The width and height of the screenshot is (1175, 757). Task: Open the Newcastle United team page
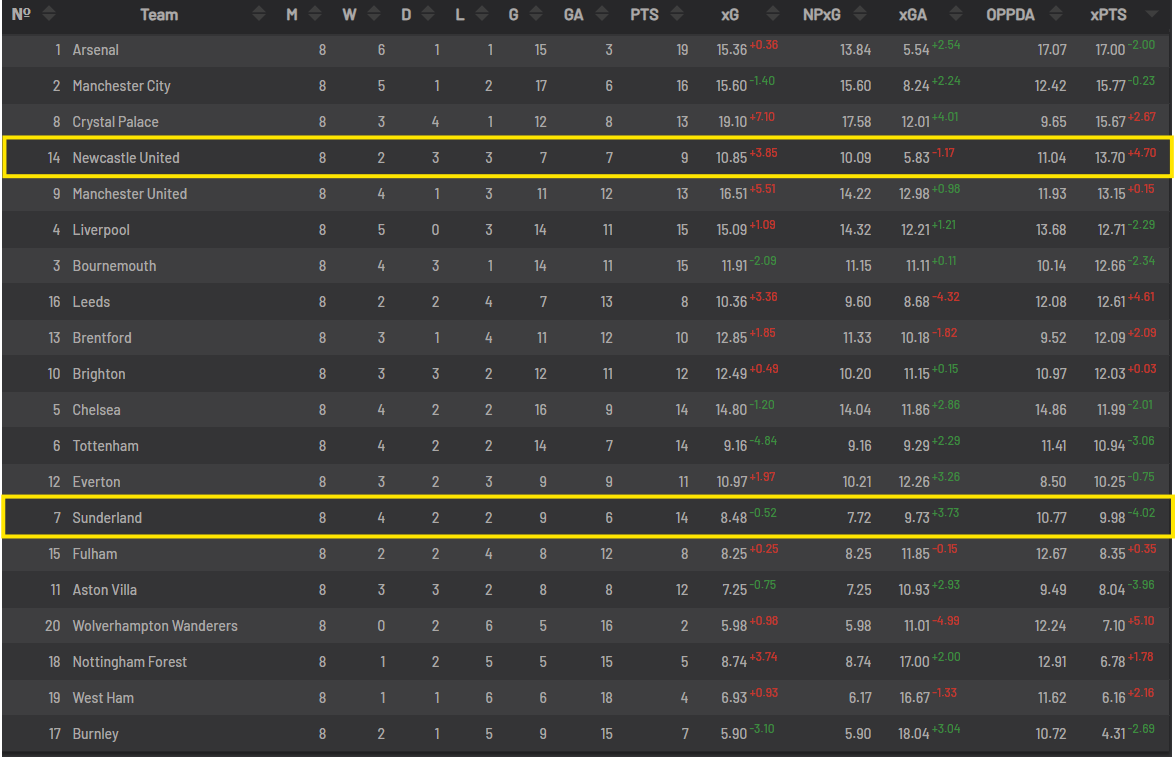126,158
